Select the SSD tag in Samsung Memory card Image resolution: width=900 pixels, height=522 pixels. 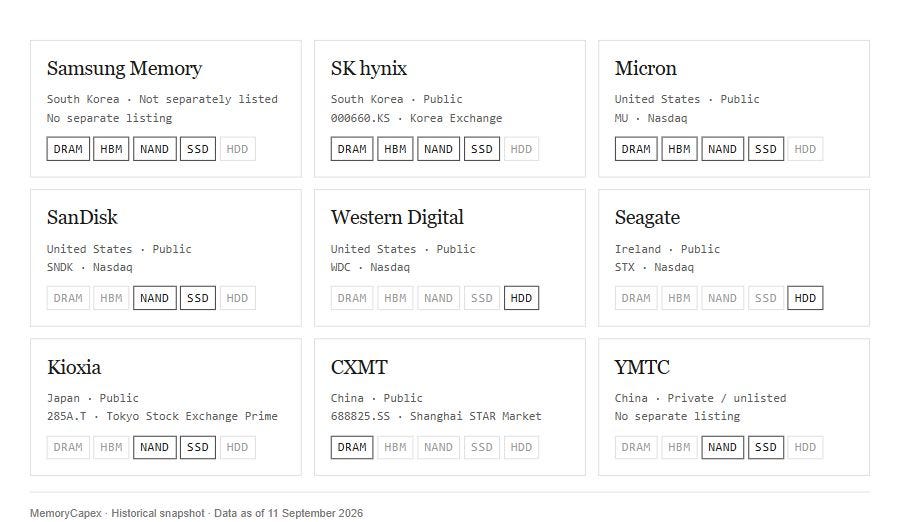(x=197, y=149)
